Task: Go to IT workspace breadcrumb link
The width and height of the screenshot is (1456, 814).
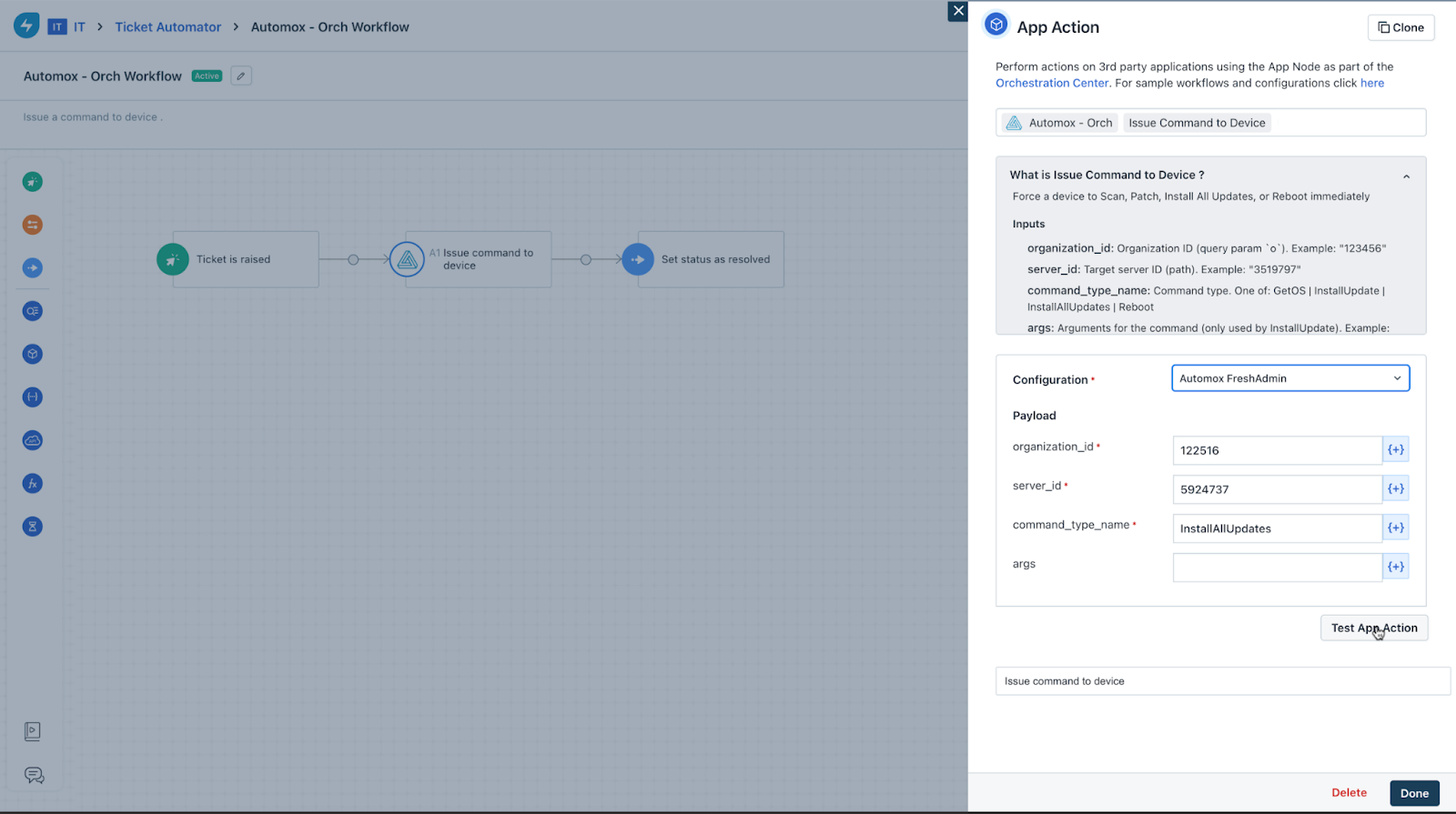Action: click(x=79, y=27)
